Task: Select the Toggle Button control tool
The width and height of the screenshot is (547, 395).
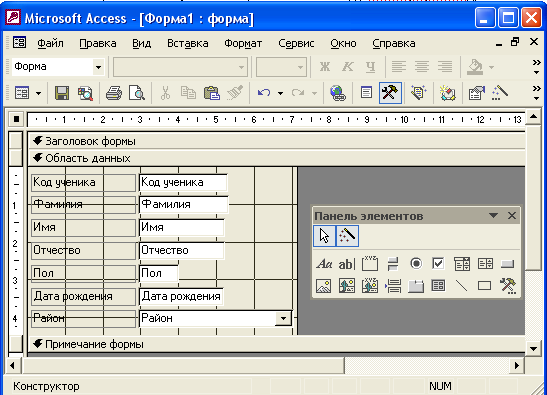Action: point(393,264)
